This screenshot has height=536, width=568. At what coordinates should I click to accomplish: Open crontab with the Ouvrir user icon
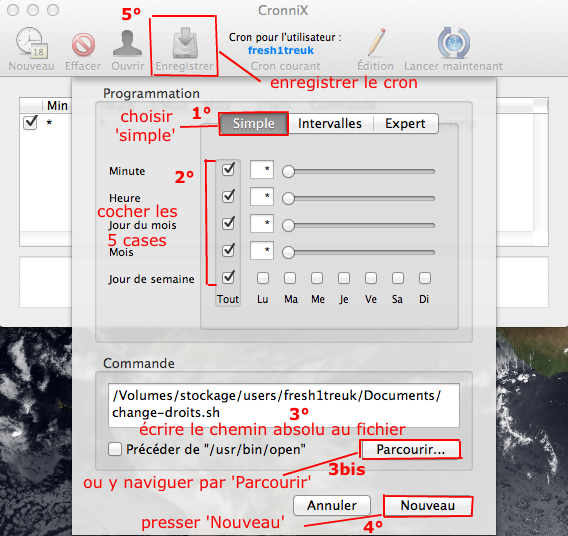(x=127, y=43)
